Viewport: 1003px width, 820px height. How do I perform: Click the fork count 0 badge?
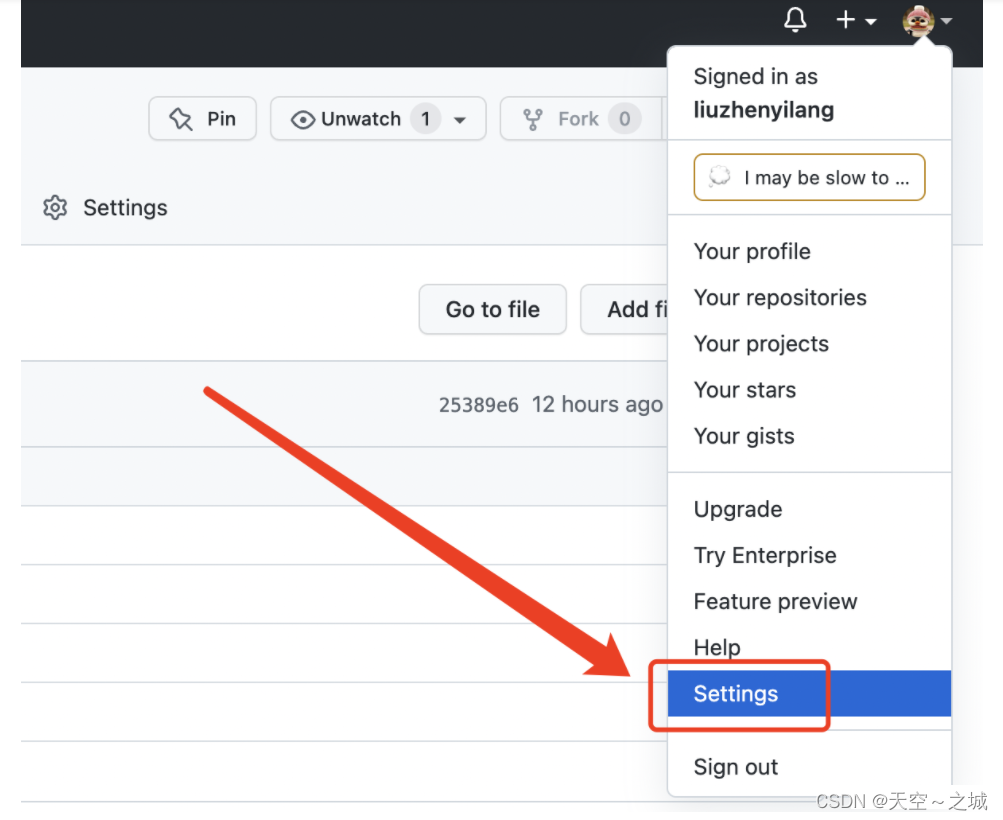(x=624, y=119)
